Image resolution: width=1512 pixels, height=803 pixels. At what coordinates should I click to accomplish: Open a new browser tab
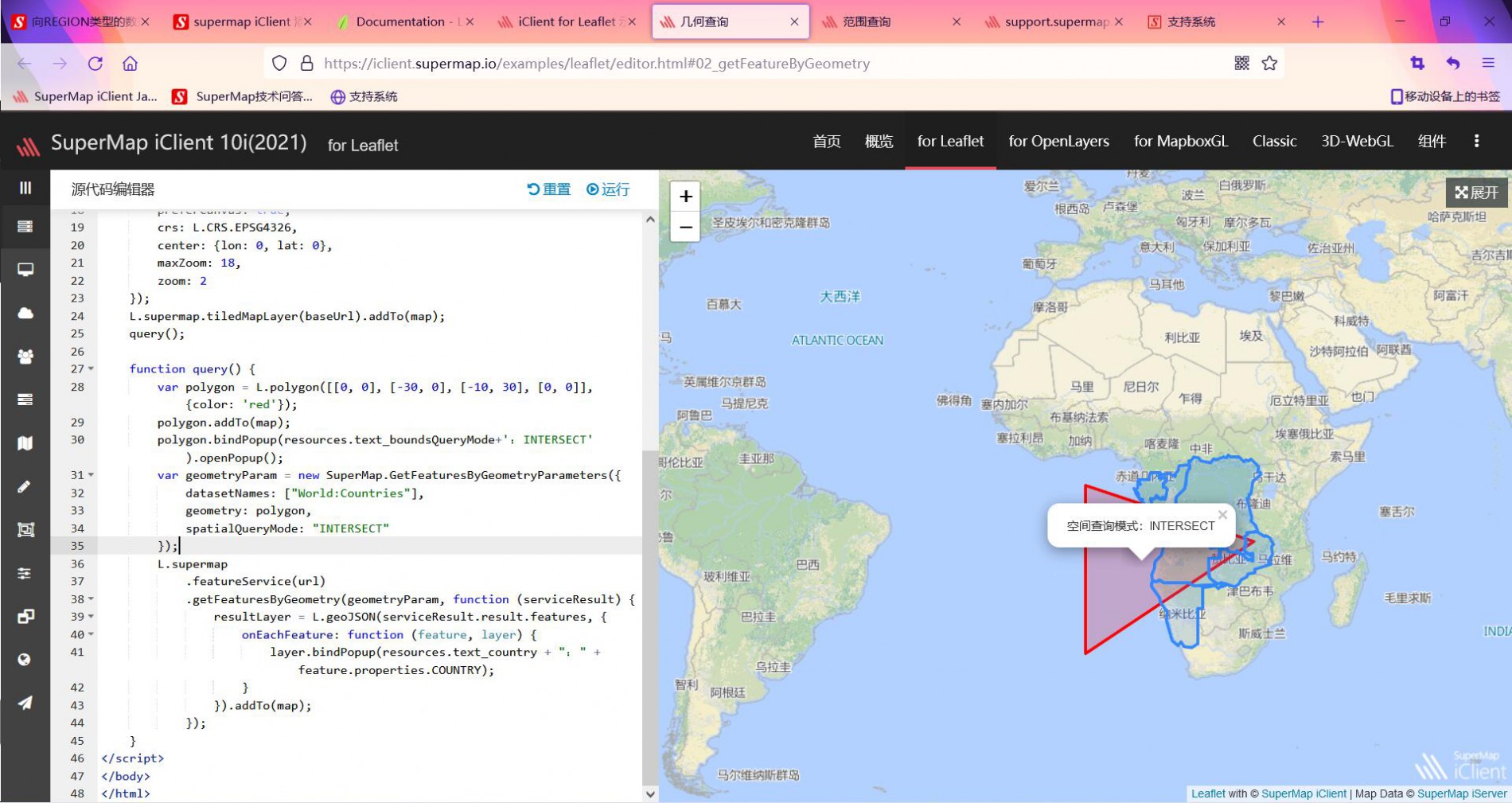[1318, 21]
